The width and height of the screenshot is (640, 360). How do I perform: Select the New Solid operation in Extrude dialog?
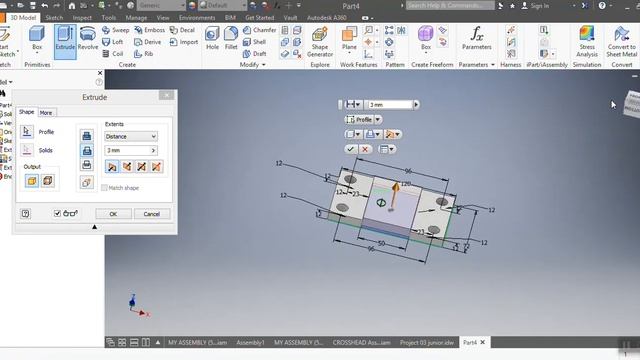pyautogui.click(x=87, y=182)
